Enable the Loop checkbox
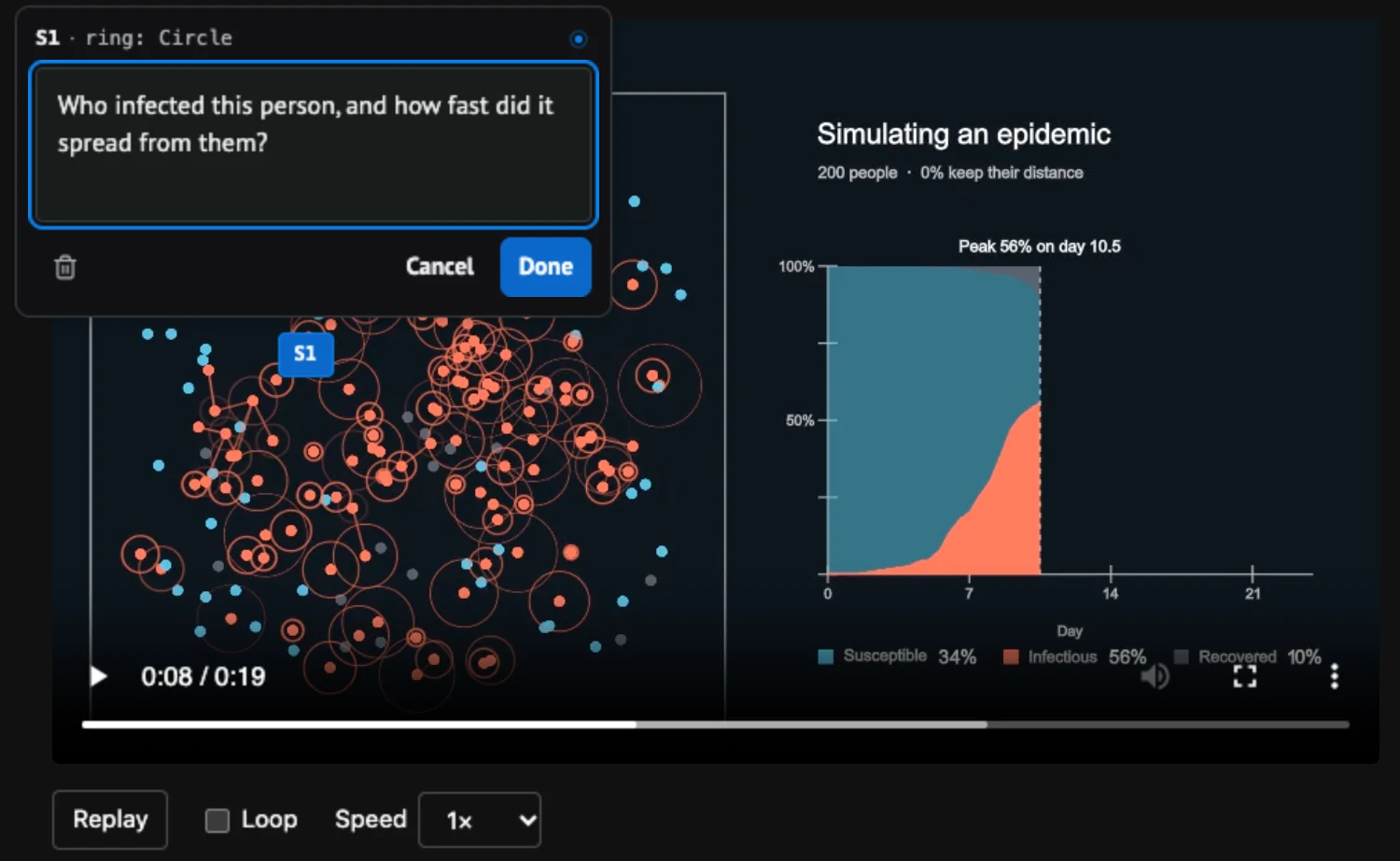 pos(217,820)
